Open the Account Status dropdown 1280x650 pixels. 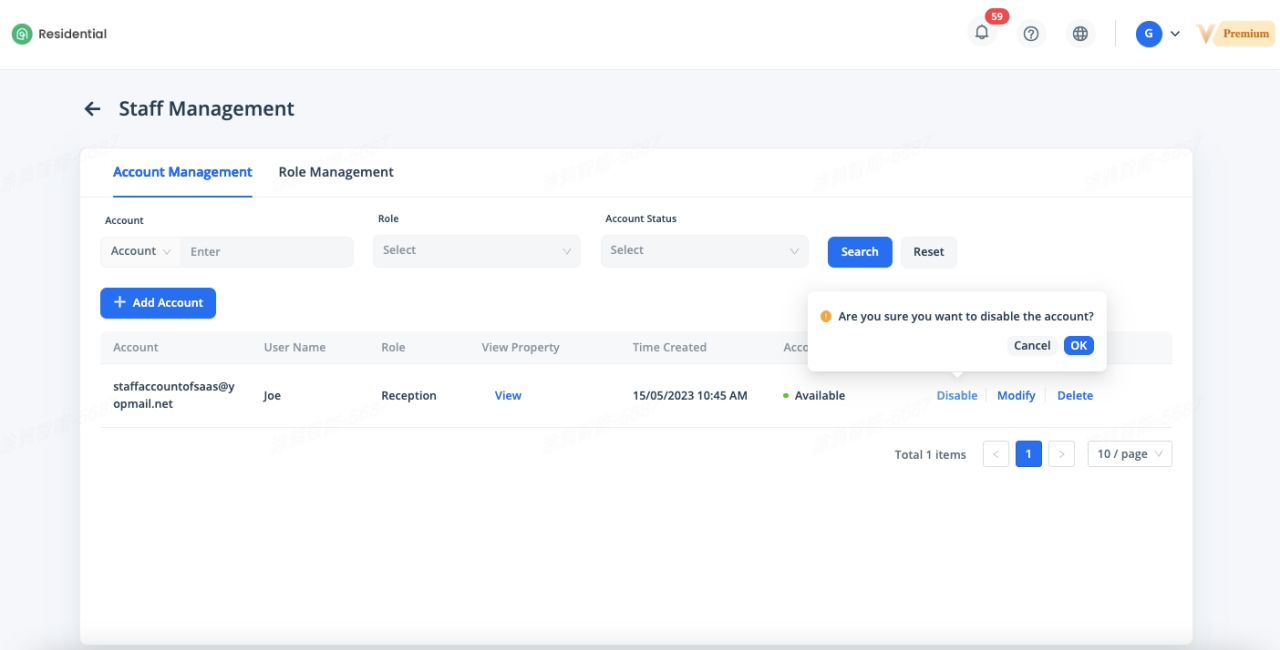coord(704,251)
